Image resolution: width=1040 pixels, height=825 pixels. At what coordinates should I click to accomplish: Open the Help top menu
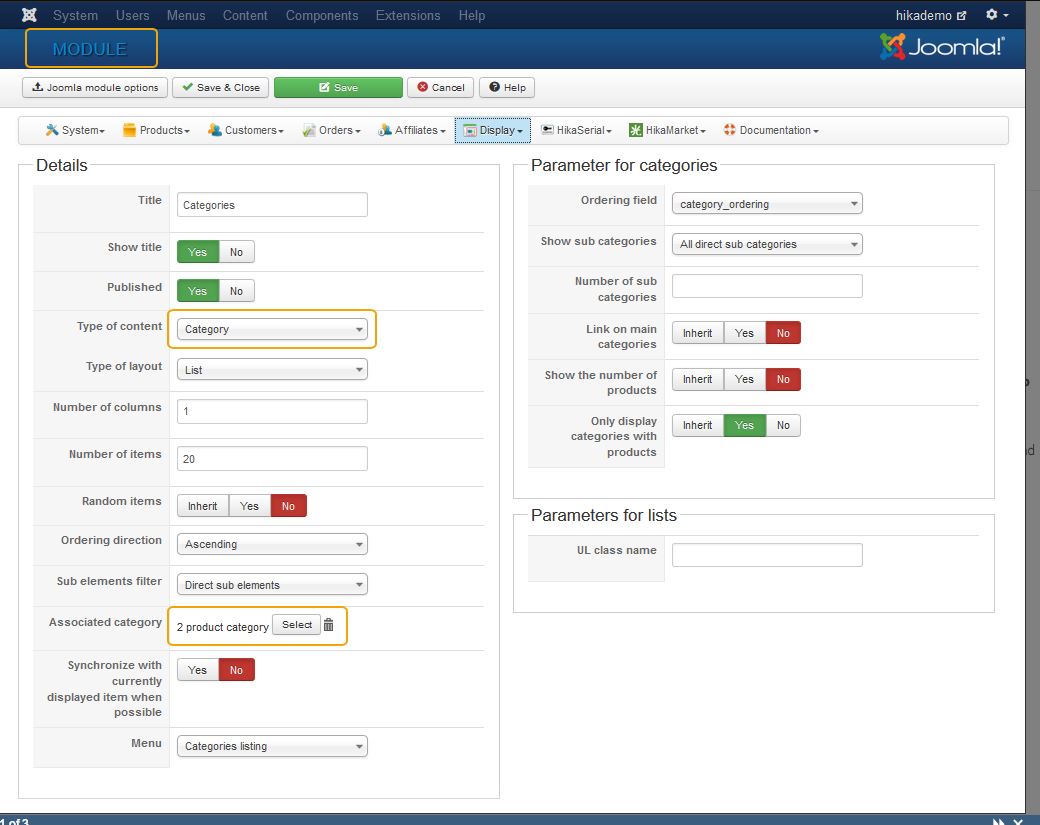pyautogui.click(x=472, y=15)
